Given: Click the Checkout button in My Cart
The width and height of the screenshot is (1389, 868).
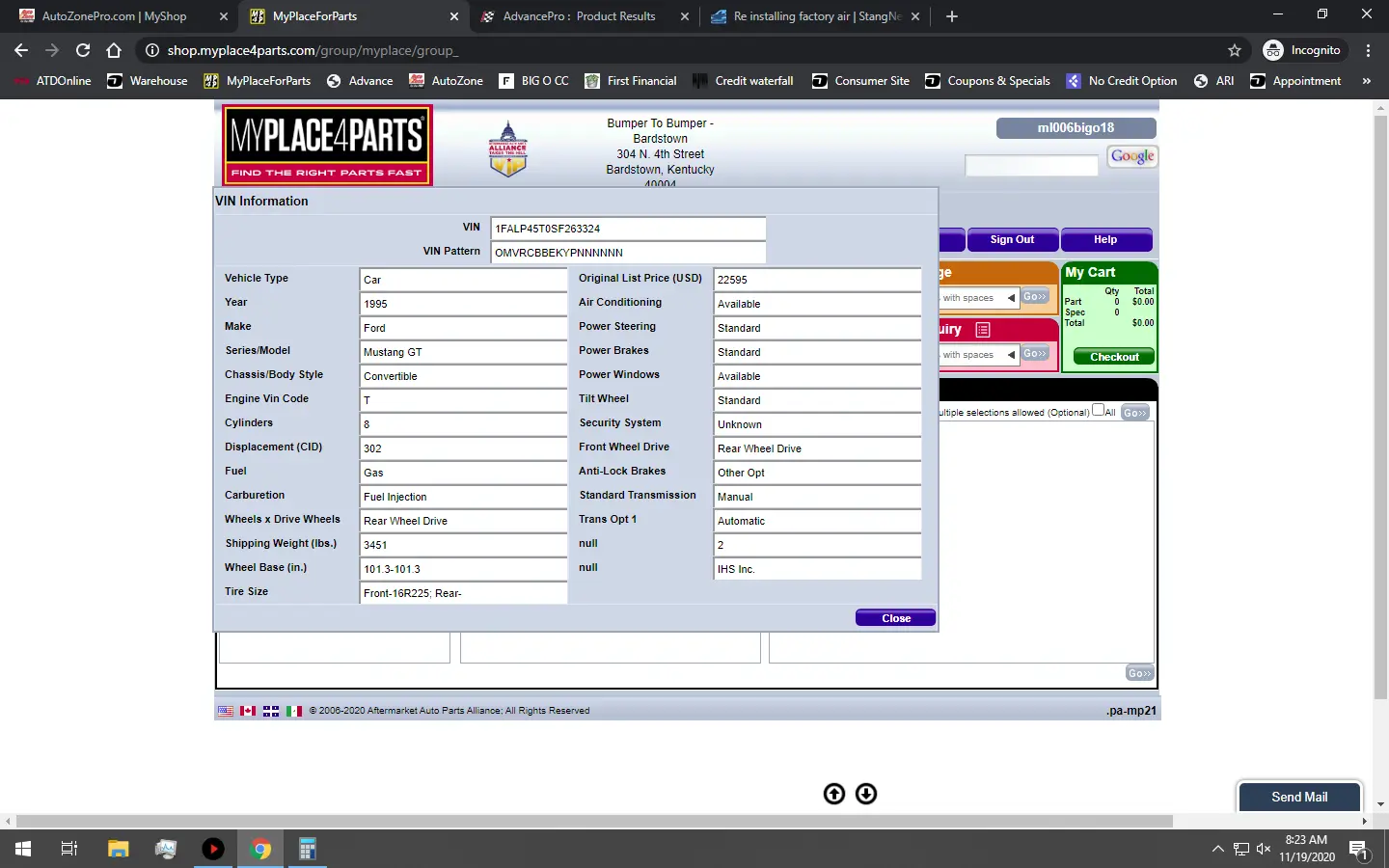Looking at the screenshot, I should point(1114,357).
